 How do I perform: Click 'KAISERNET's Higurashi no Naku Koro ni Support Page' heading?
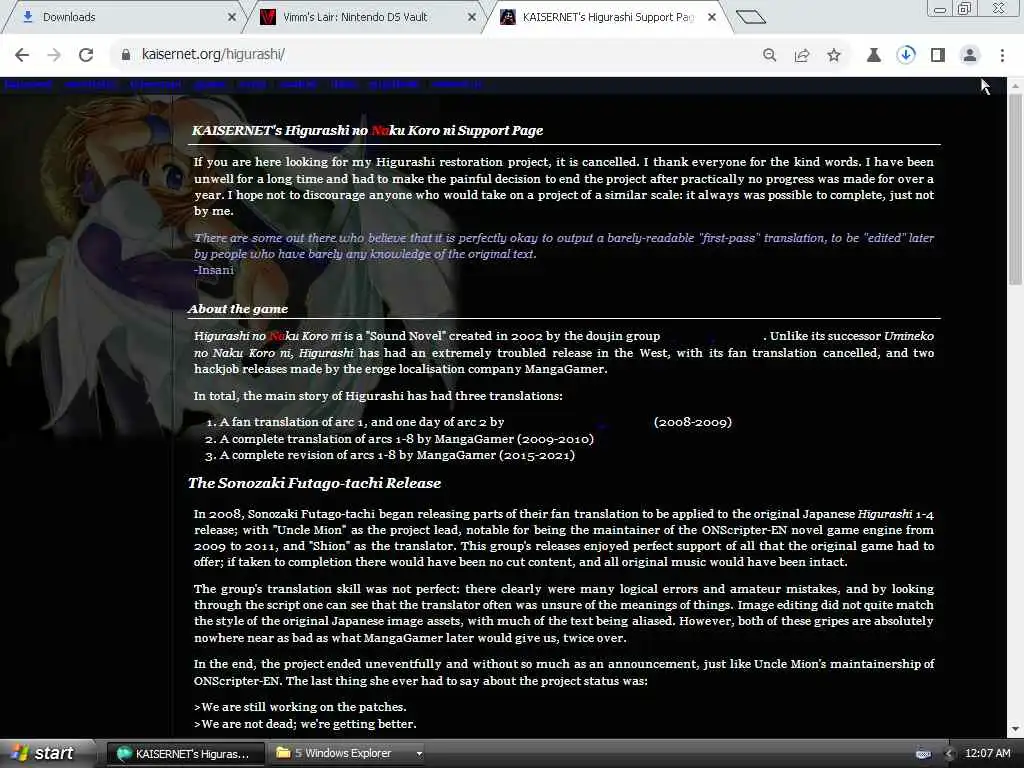(368, 131)
